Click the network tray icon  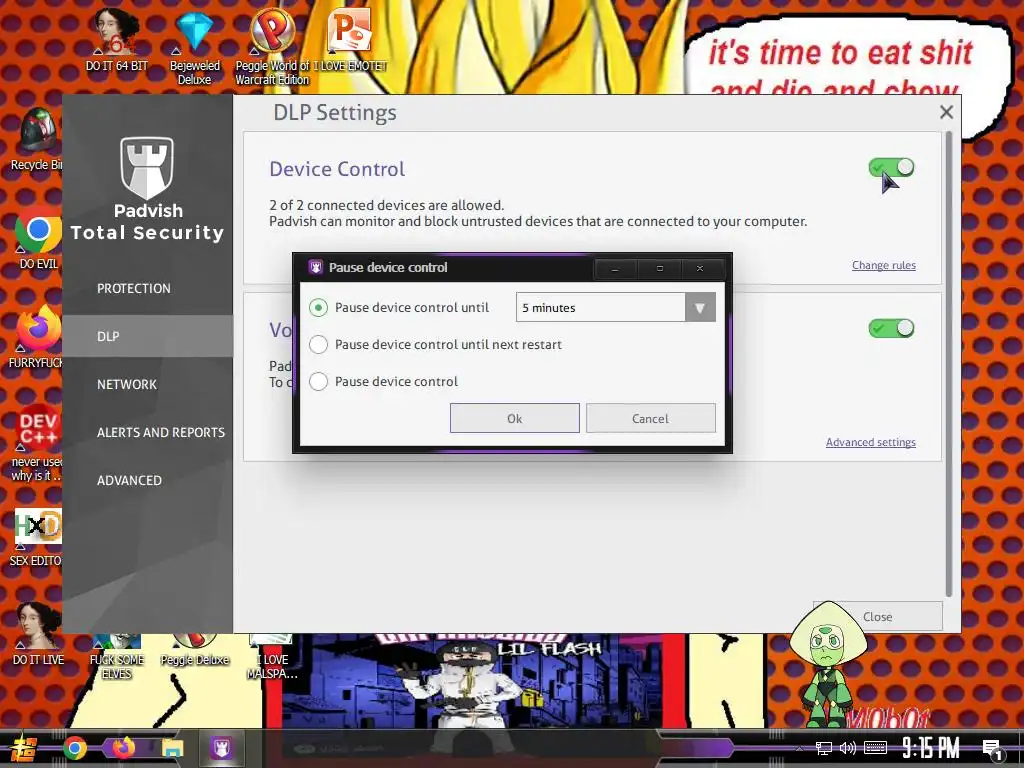pos(824,748)
